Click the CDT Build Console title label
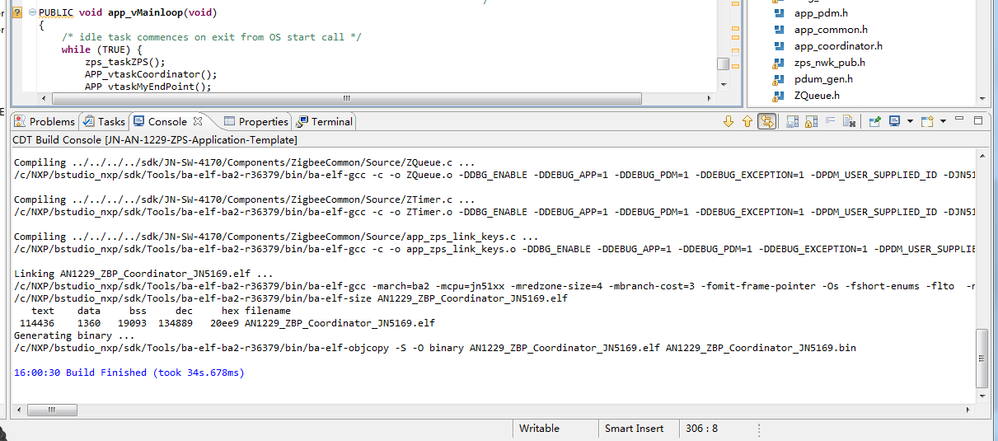The width and height of the screenshot is (998, 441). point(155,139)
